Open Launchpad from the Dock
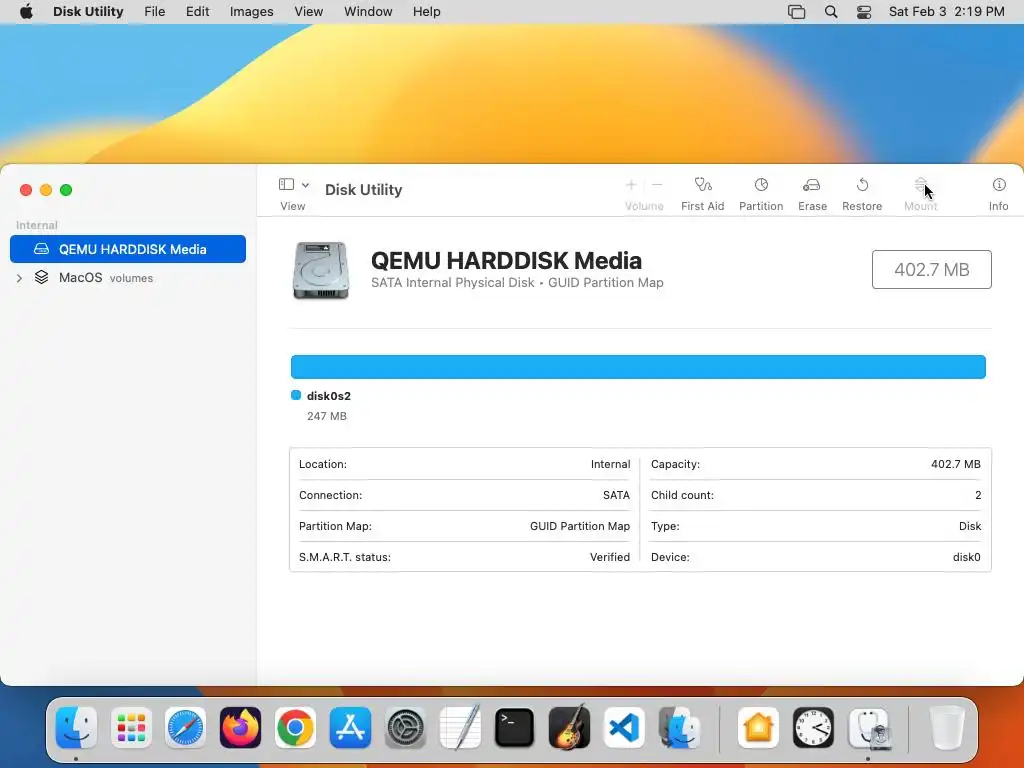Viewport: 1024px width, 768px height. pos(131,727)
